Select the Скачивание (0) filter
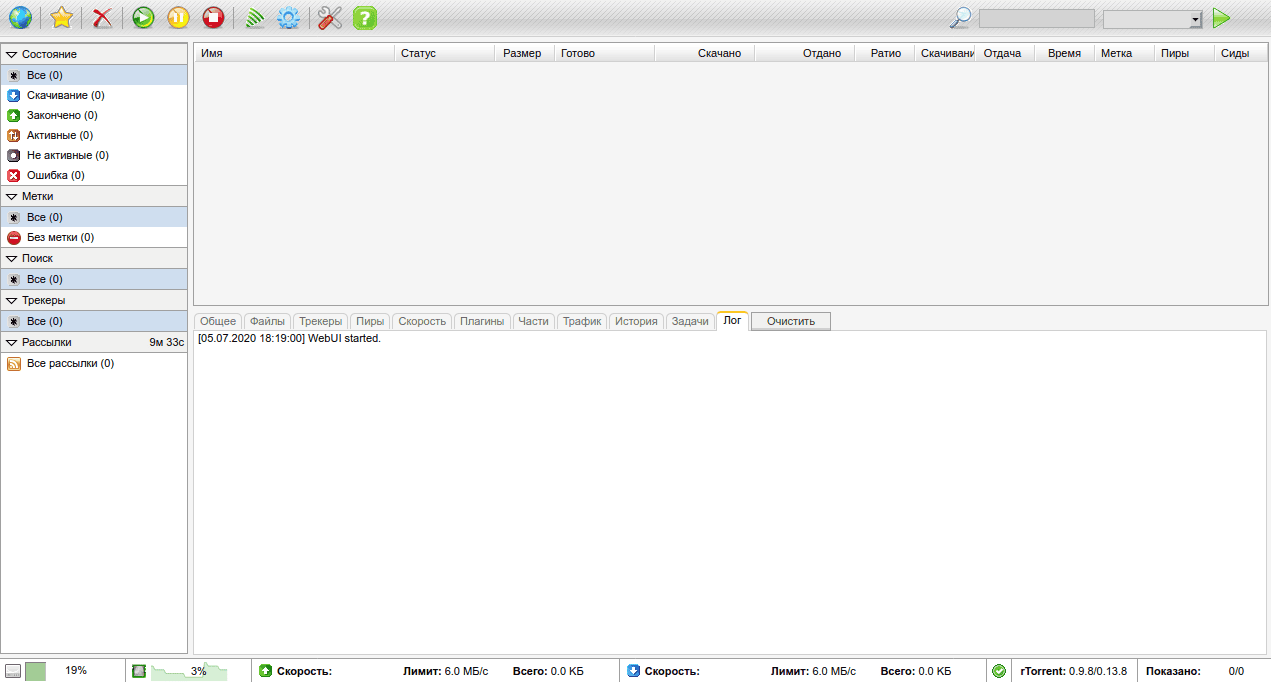Screen dimensions: 1271x682 point(94,95)
